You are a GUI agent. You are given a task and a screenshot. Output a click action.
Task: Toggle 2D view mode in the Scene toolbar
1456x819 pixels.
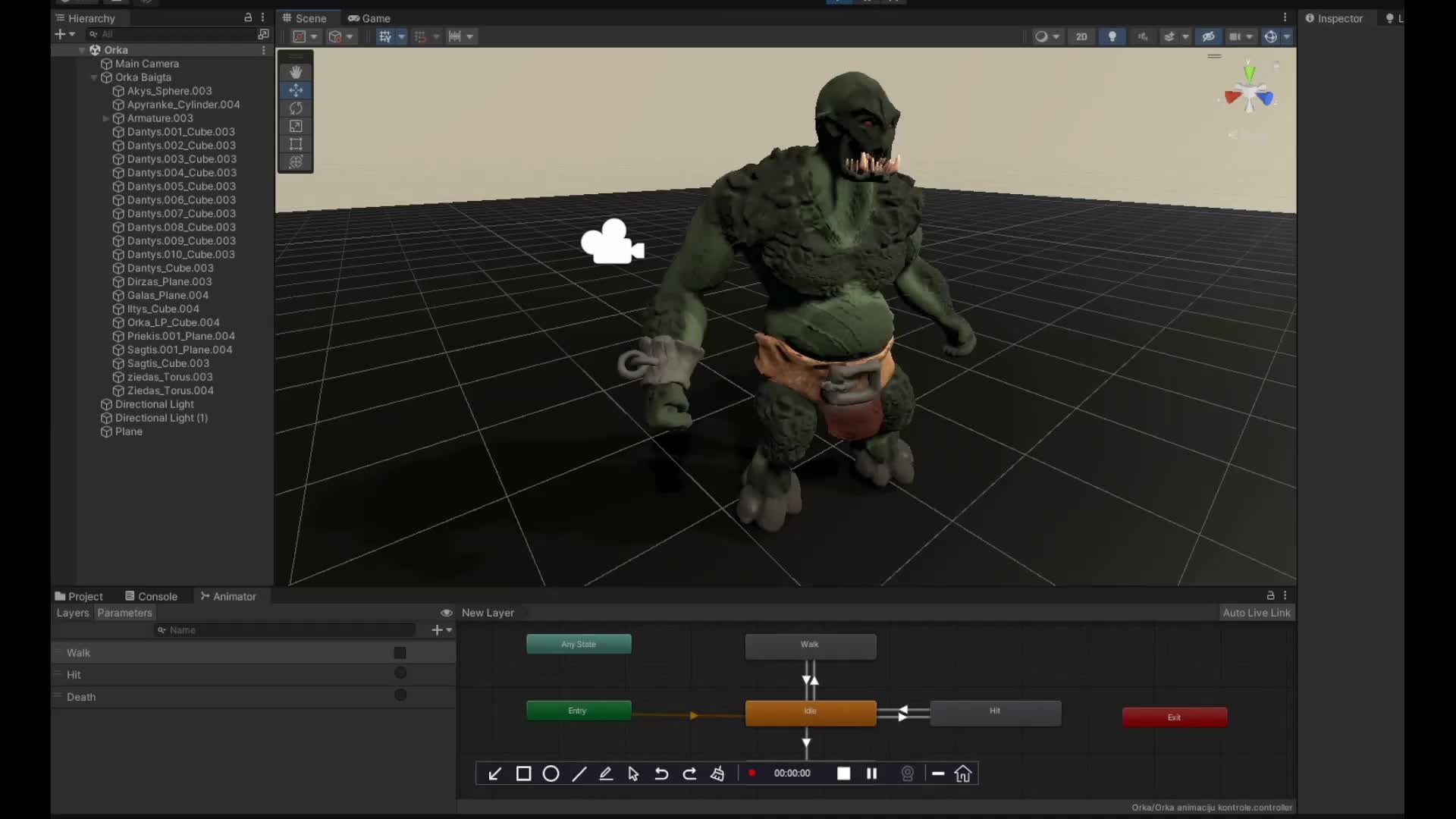[x=1081, y=36]
